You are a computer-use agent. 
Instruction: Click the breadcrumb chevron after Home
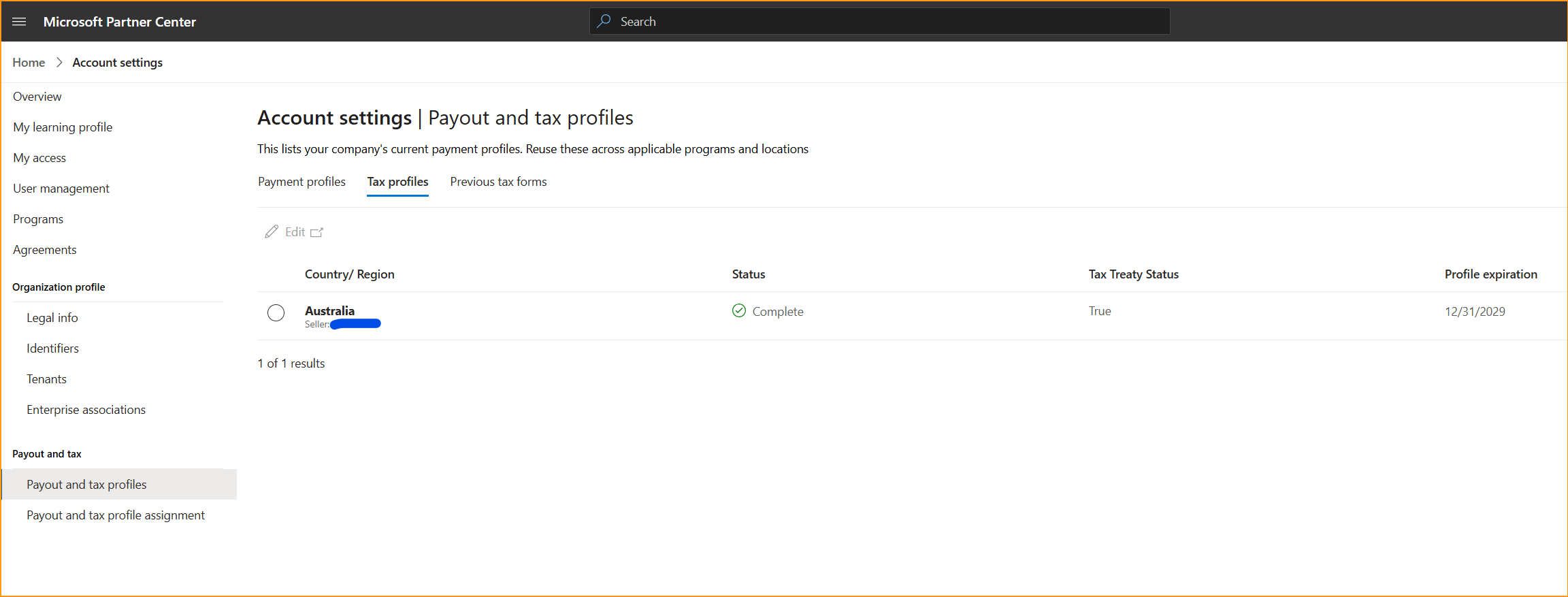[59, 62]
